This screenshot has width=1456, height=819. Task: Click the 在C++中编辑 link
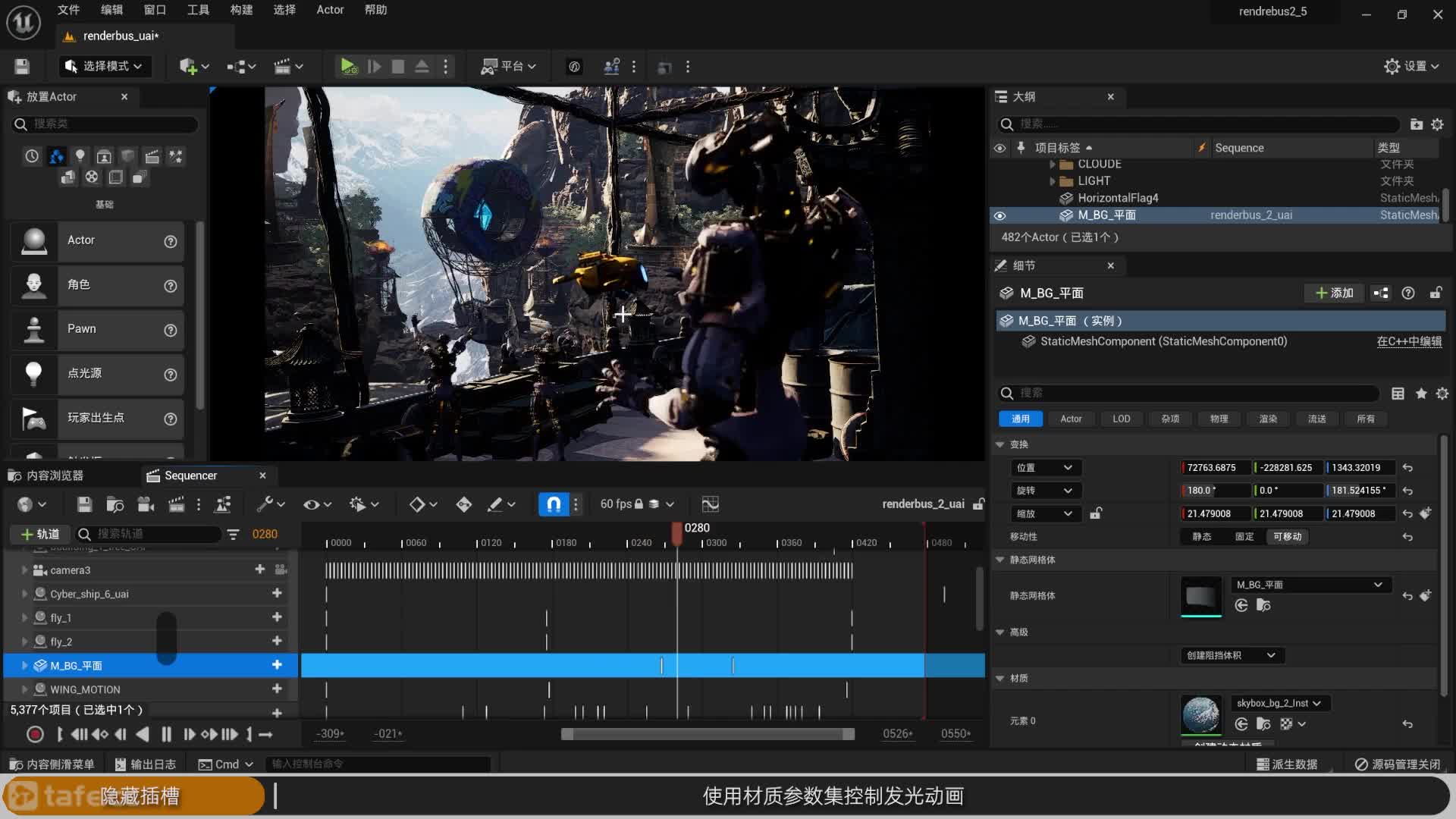1409,341
